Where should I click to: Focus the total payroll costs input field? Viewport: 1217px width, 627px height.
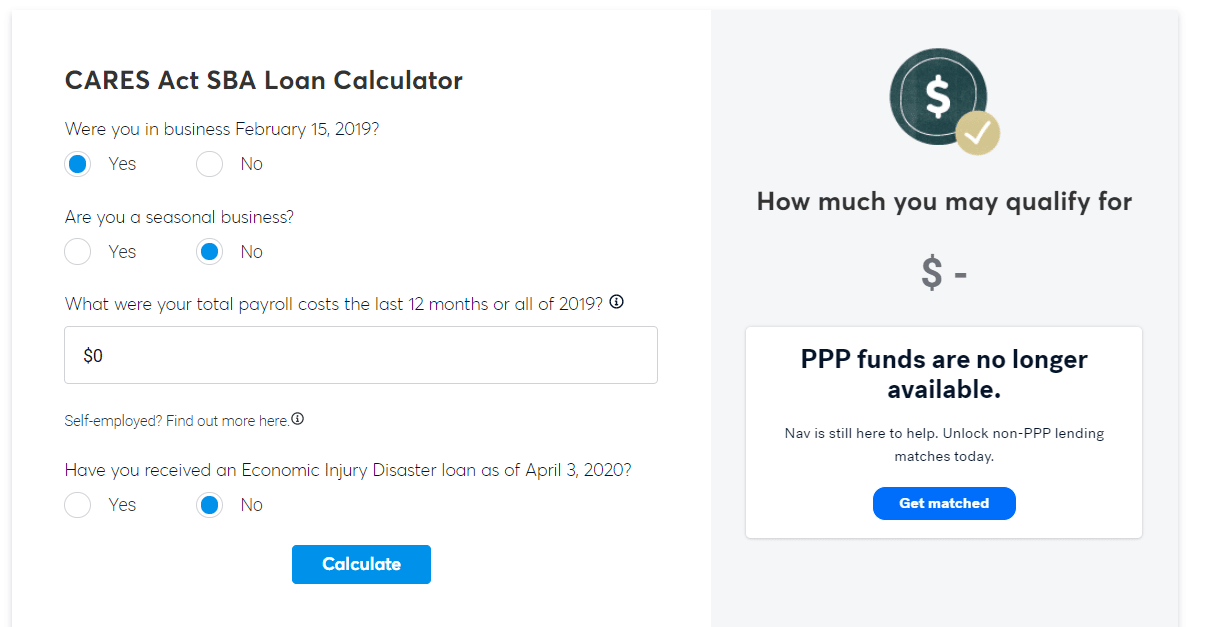click(x=361, y=355)
